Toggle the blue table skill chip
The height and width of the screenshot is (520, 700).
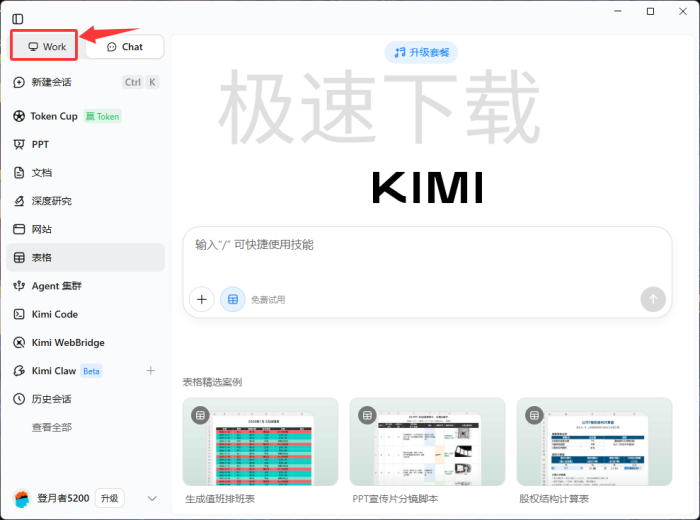tap(233, 299)
